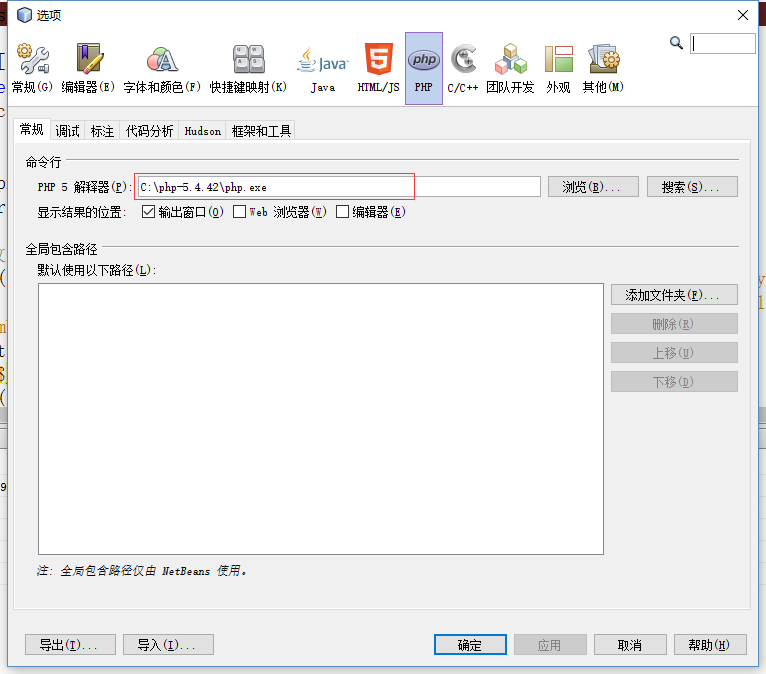Switch to the 代码分析 tab
The width and height of the screenshot is (766, 674).
coord(149,131)
